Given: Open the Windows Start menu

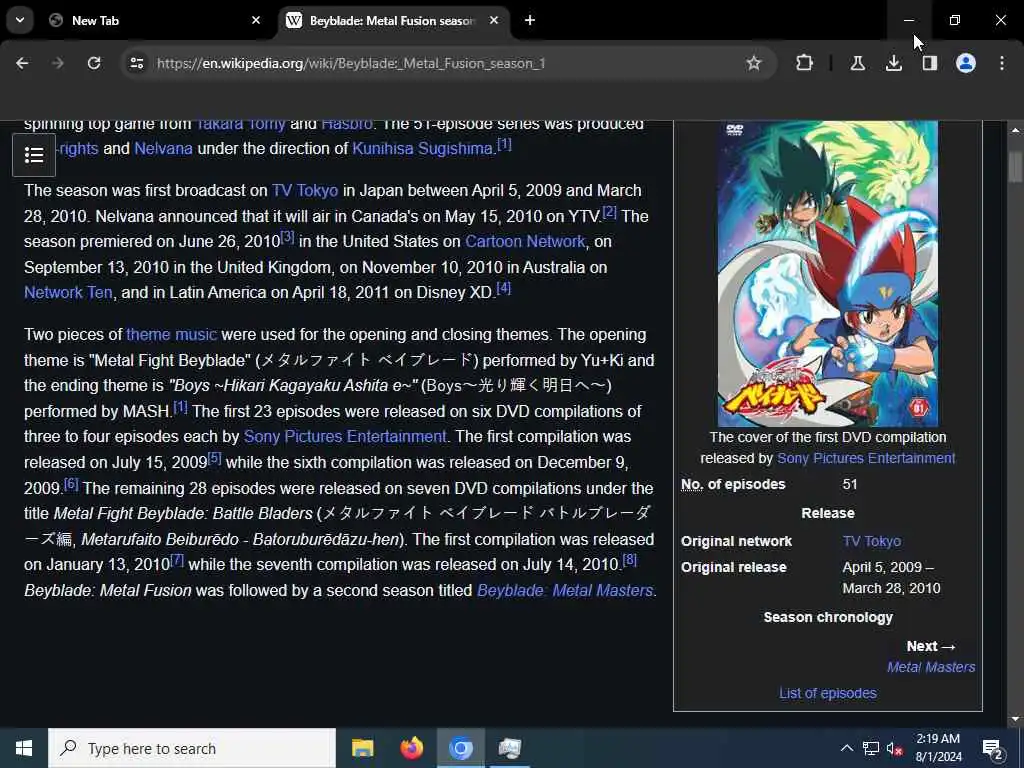Looking at the screenshot, I should (24, 748).
